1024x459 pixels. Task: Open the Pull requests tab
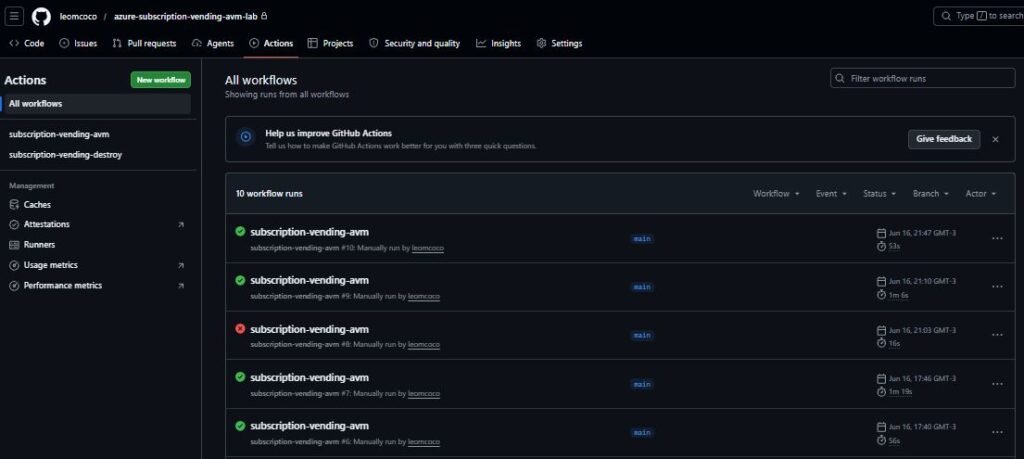pos(144,43)
